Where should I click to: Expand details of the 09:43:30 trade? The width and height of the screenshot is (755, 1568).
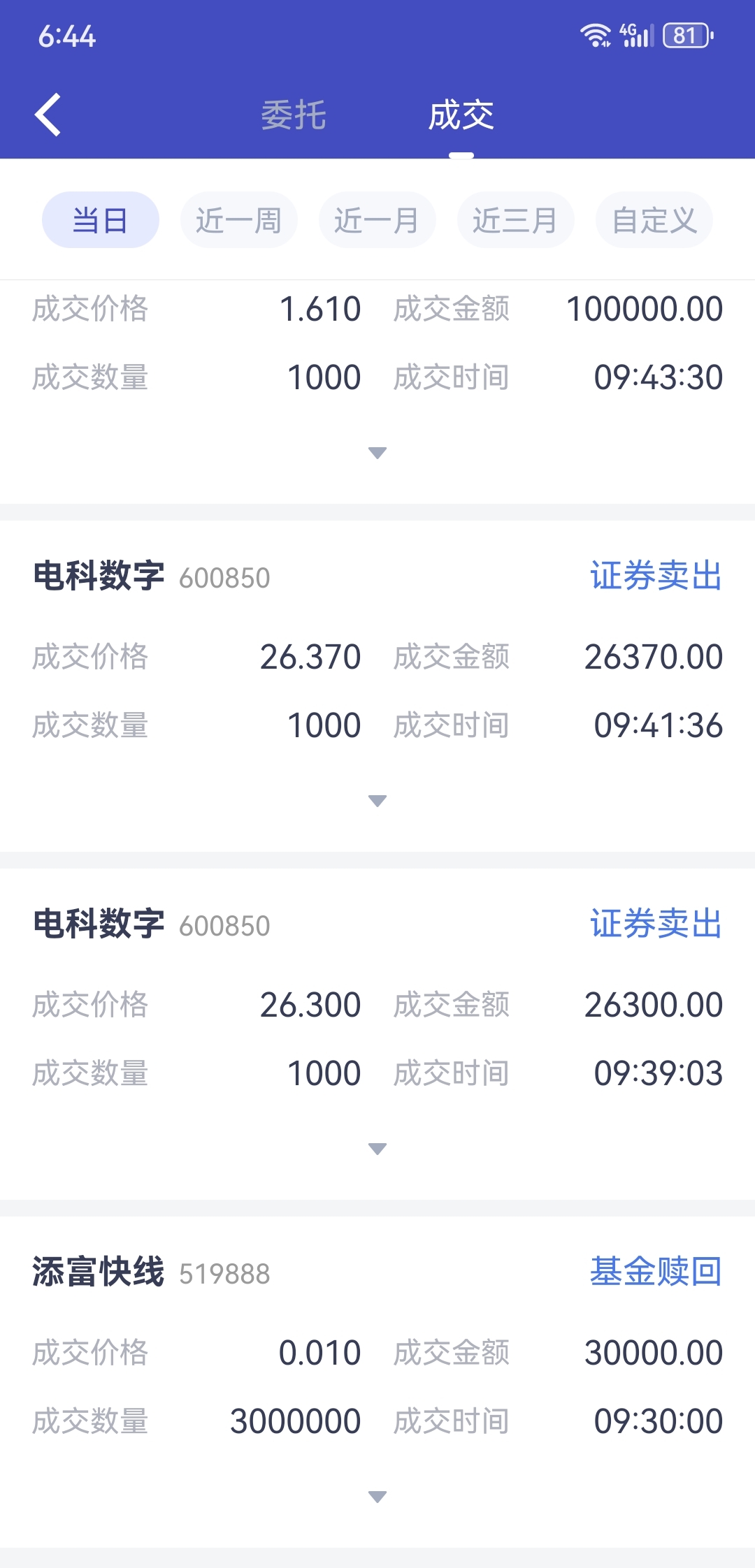coord(377,453)
